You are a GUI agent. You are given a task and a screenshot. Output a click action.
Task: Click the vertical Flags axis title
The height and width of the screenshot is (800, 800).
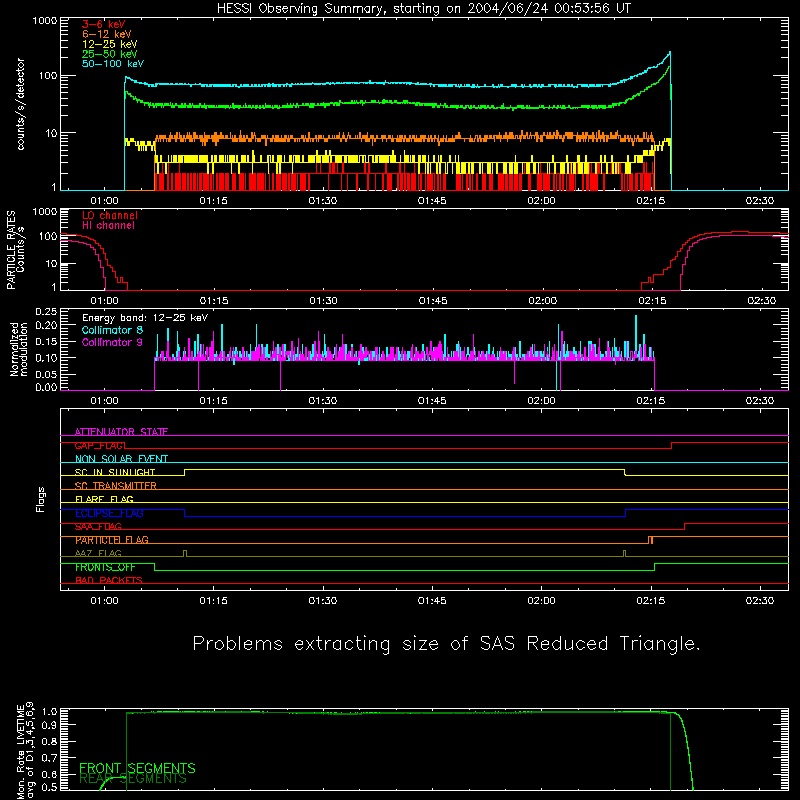click(x=41, y=499)
